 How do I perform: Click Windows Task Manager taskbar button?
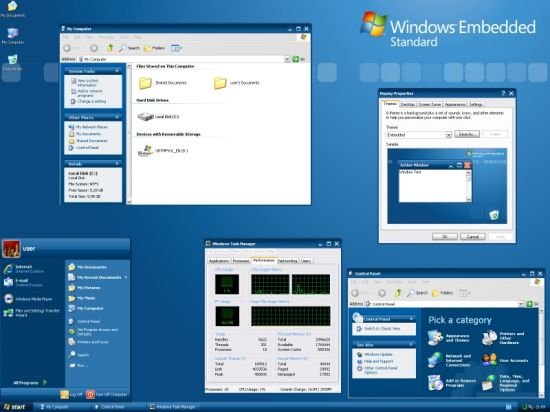pos(172,407)
